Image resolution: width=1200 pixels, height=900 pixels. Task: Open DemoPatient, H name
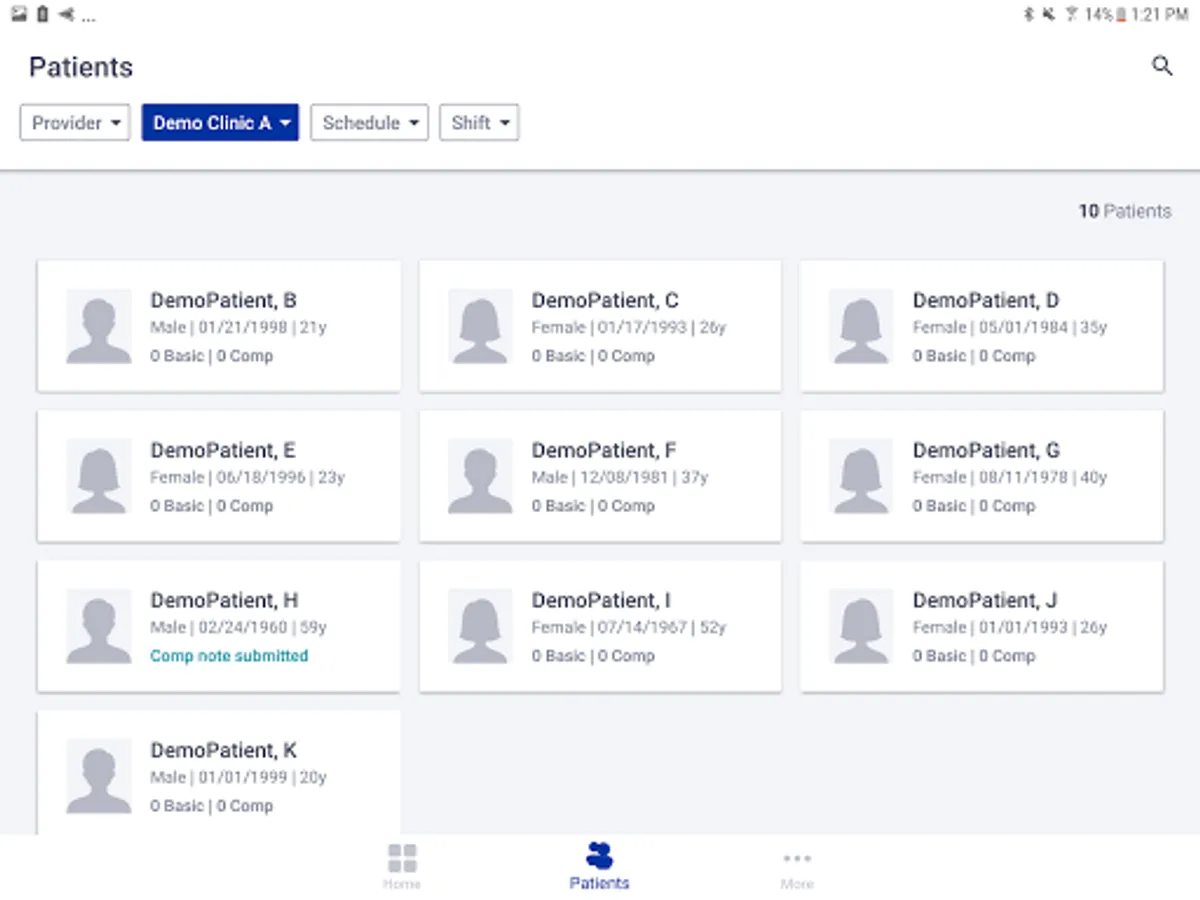[x=224, y=600]
